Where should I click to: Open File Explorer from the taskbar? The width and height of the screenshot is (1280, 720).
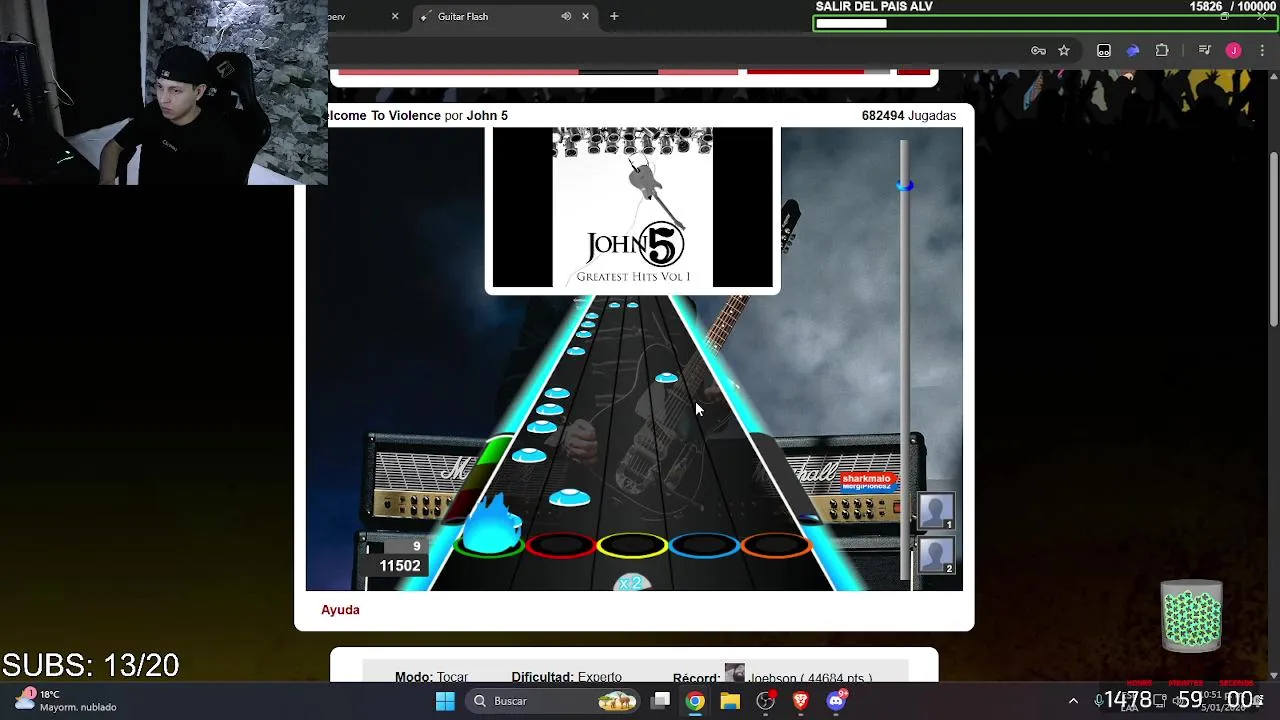tap(730, 701)
